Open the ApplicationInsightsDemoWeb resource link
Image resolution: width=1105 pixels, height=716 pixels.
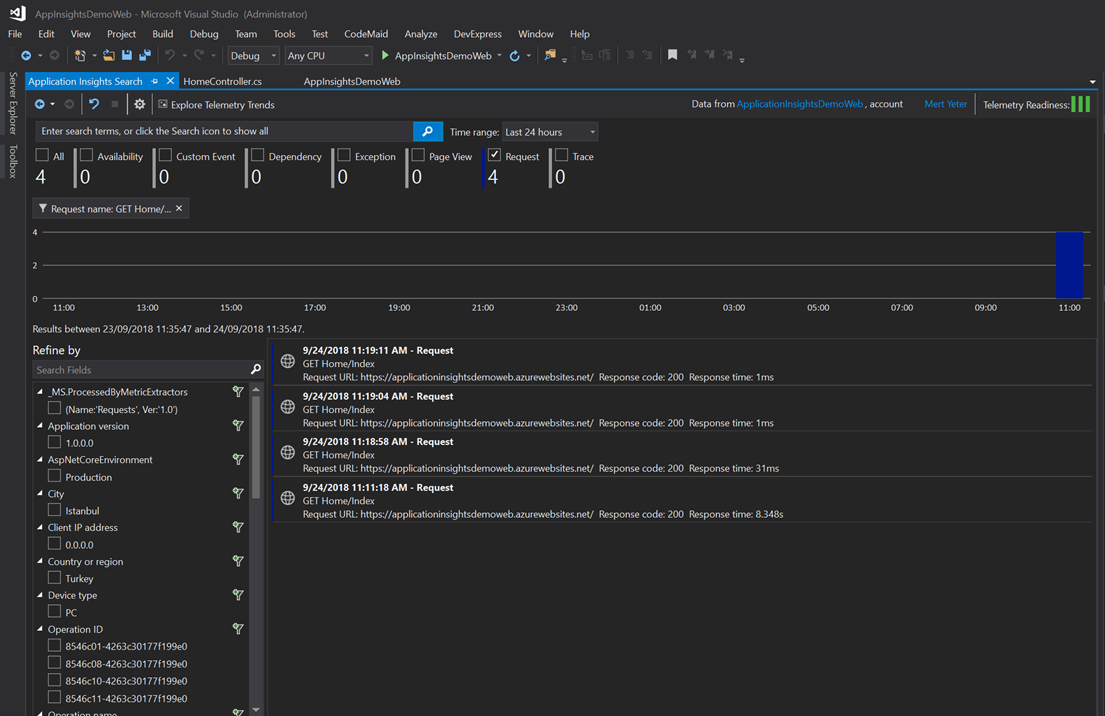click(800, 104)
